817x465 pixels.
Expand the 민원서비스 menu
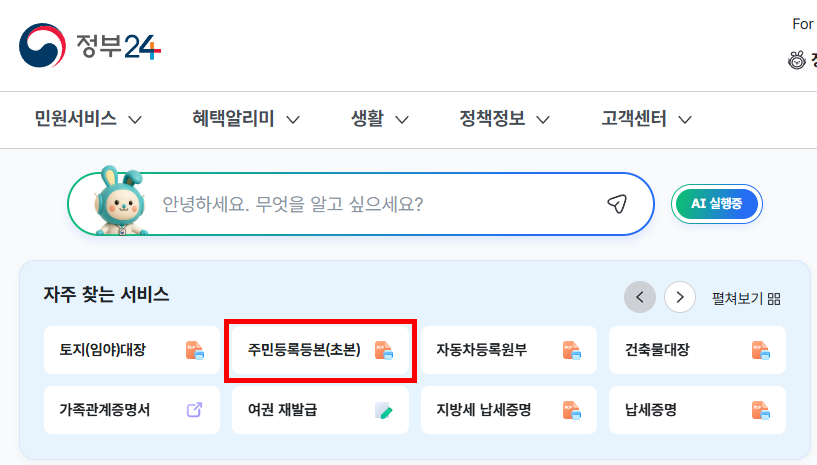[x=88, y=119]
